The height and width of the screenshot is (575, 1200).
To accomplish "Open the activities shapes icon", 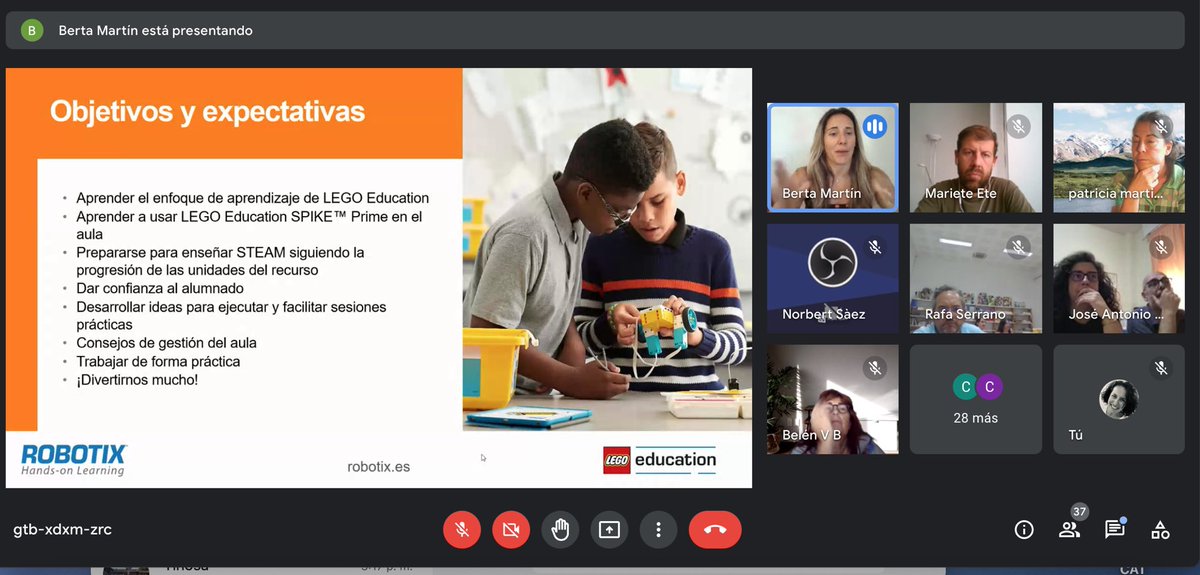I will pos(1160,530).
